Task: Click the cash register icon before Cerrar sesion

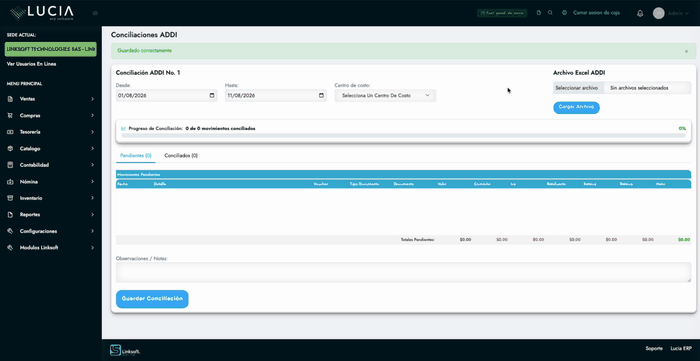Action: (x=565, y=13)
